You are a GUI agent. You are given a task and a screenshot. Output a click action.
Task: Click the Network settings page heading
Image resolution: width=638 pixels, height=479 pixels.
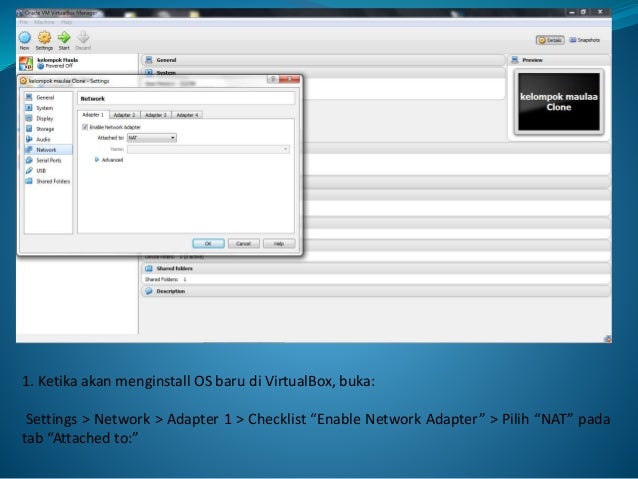pos(93,98)
